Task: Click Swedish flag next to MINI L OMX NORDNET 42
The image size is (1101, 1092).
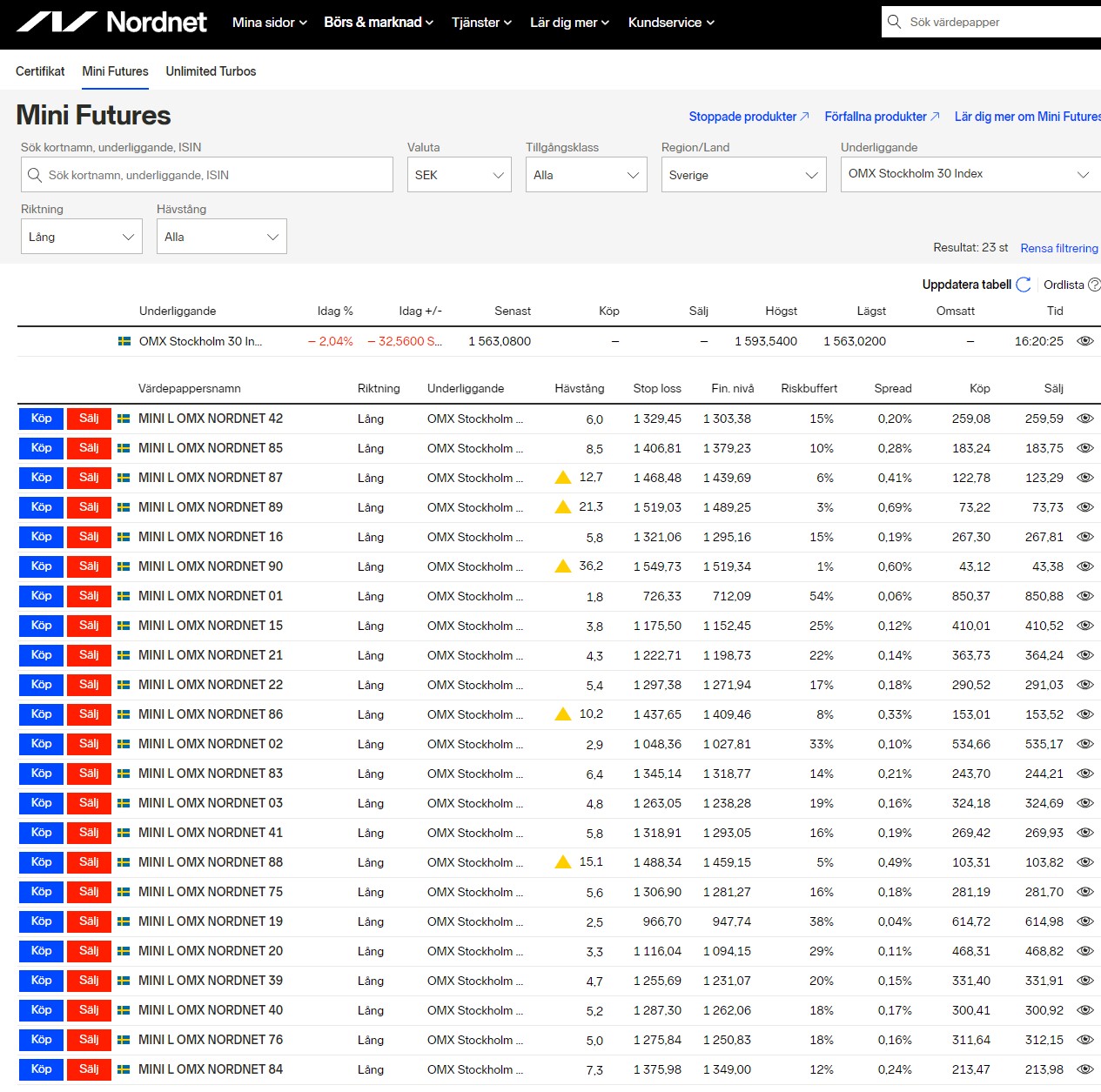Action: pyautogui.click(x=124, y=419)
